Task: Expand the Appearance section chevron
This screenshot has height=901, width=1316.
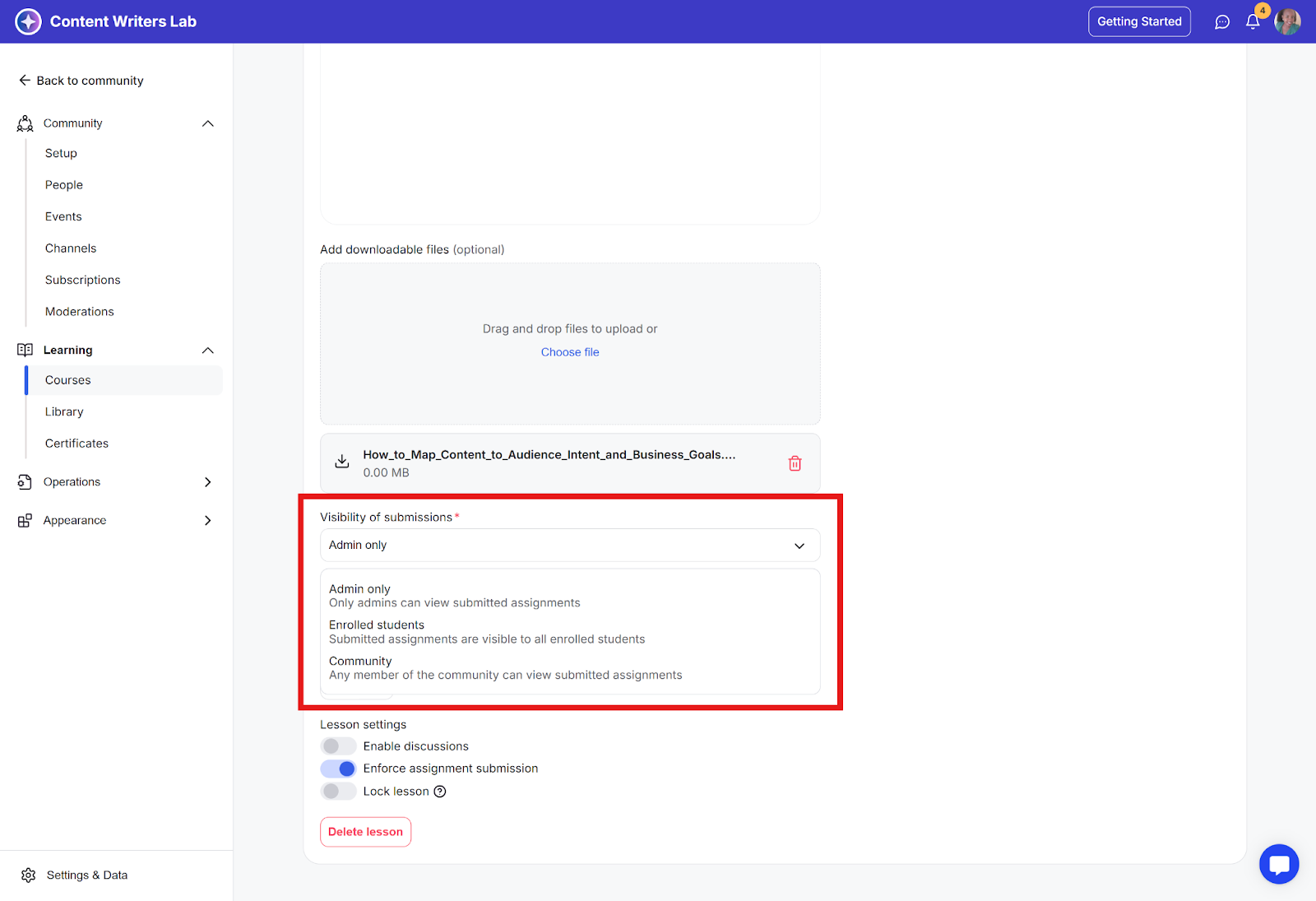Action: tap(208, 521)
